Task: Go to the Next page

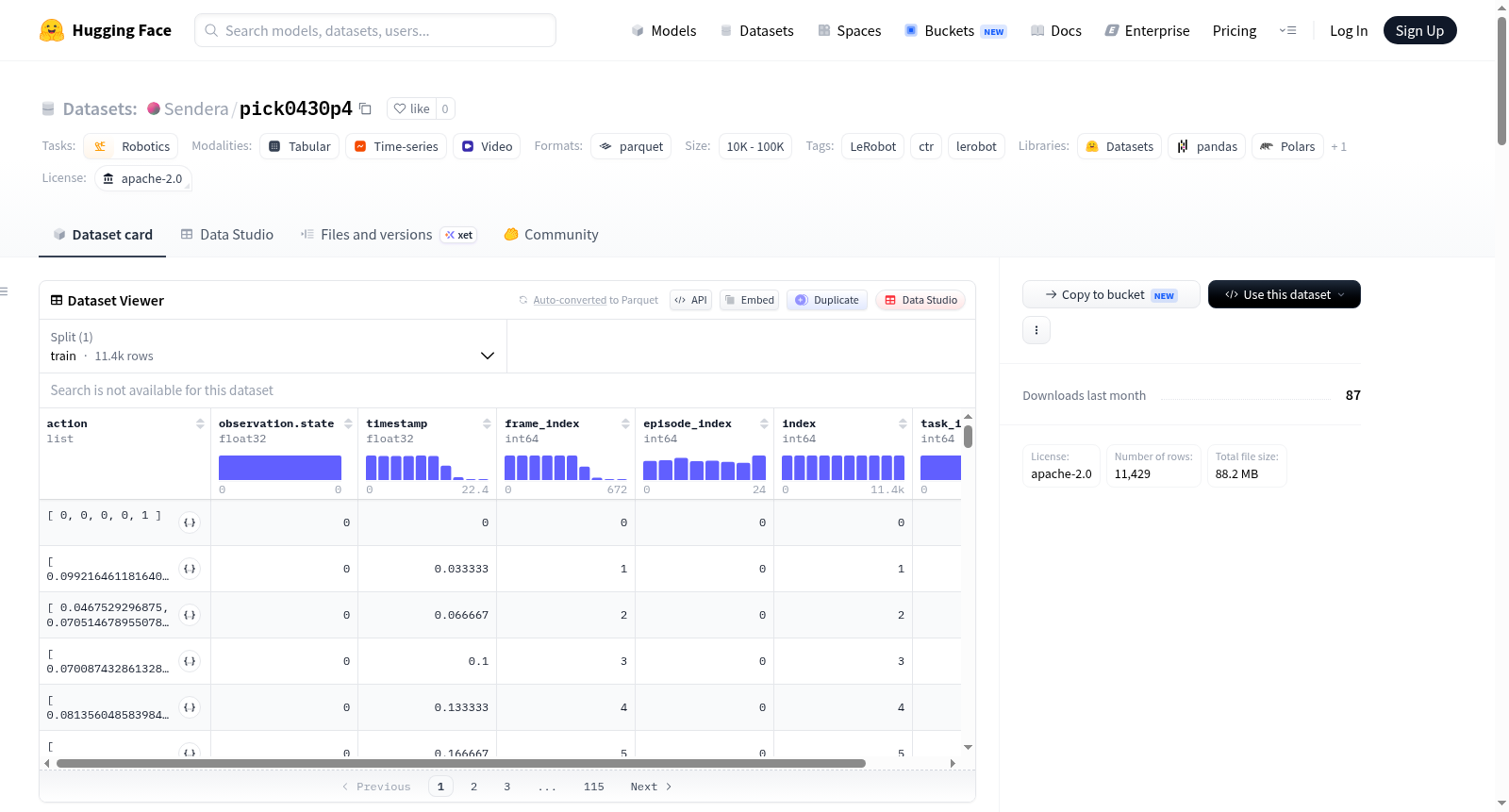Action: [651, 787]
